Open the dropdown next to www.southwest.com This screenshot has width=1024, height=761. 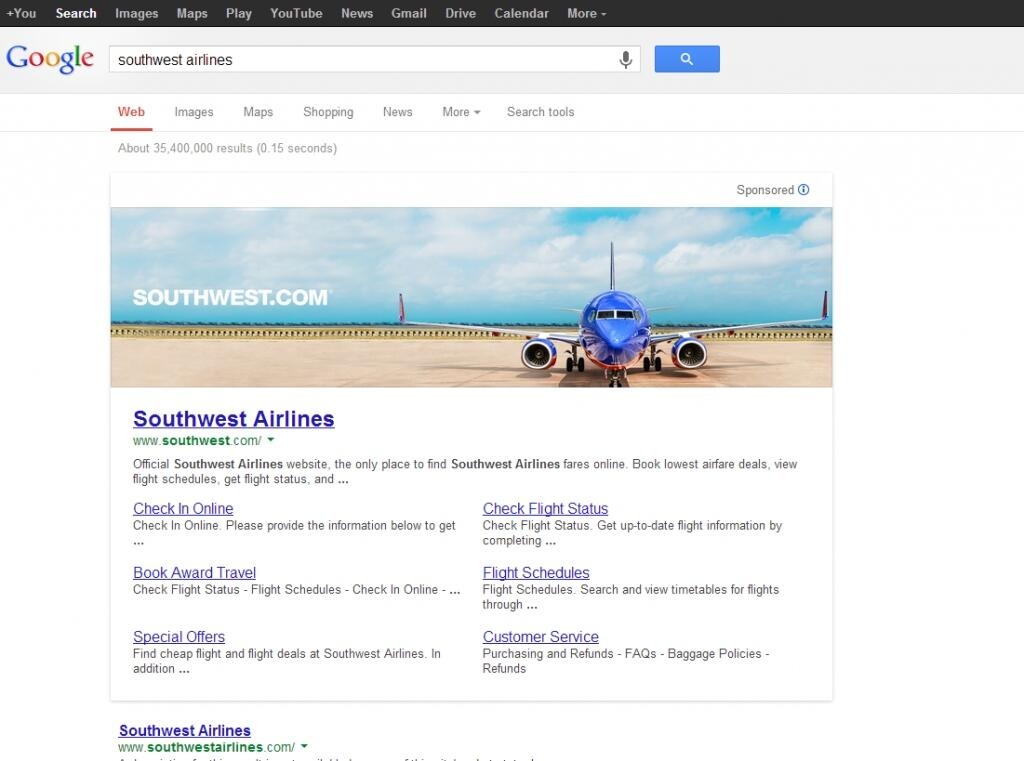point(270,440)
